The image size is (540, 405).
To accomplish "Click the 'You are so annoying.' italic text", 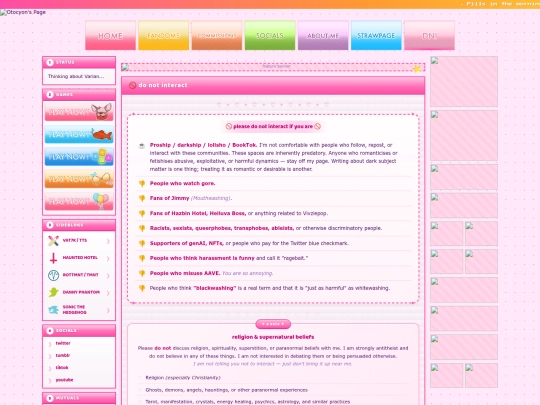I will tap(248, 273).
